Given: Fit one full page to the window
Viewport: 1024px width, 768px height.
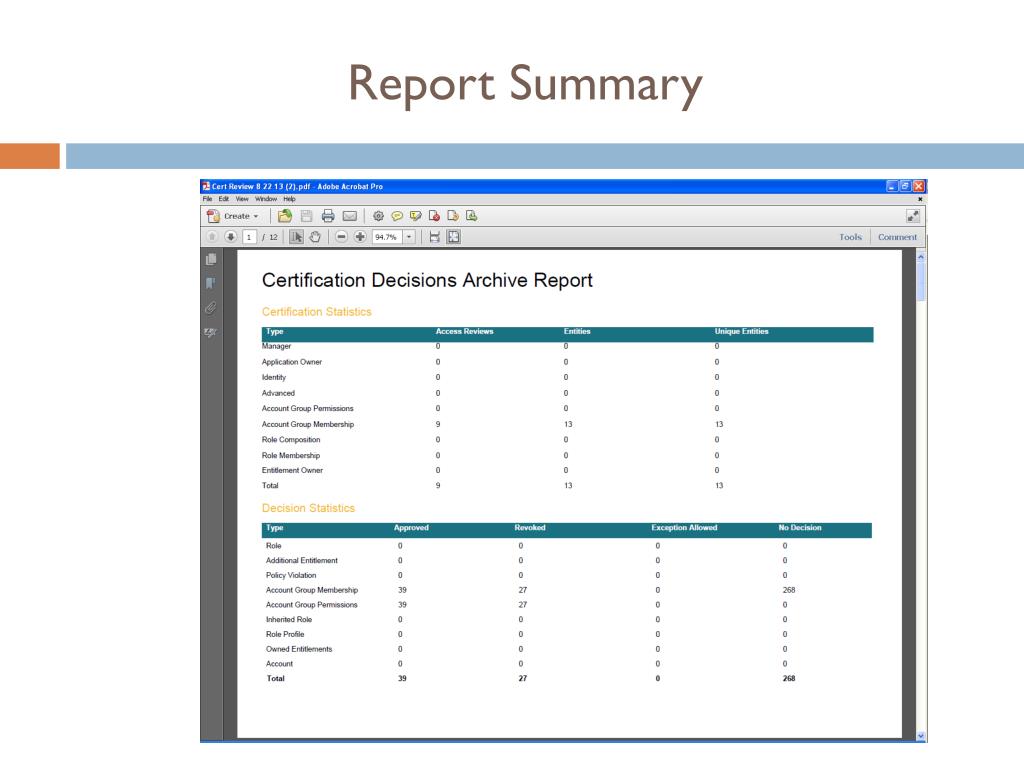Looking at the screenshot, I should tap(454, 237).
